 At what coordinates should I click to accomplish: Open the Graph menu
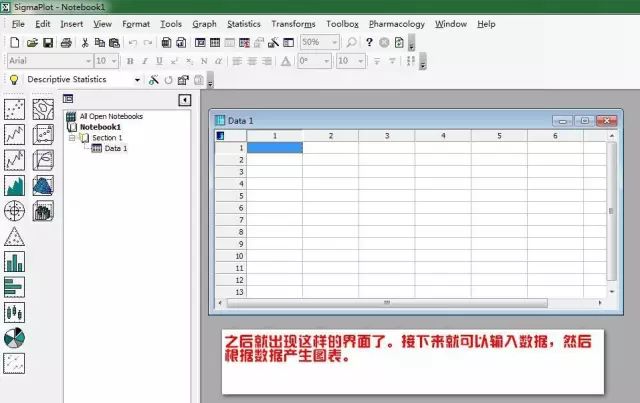click(204, 24)
